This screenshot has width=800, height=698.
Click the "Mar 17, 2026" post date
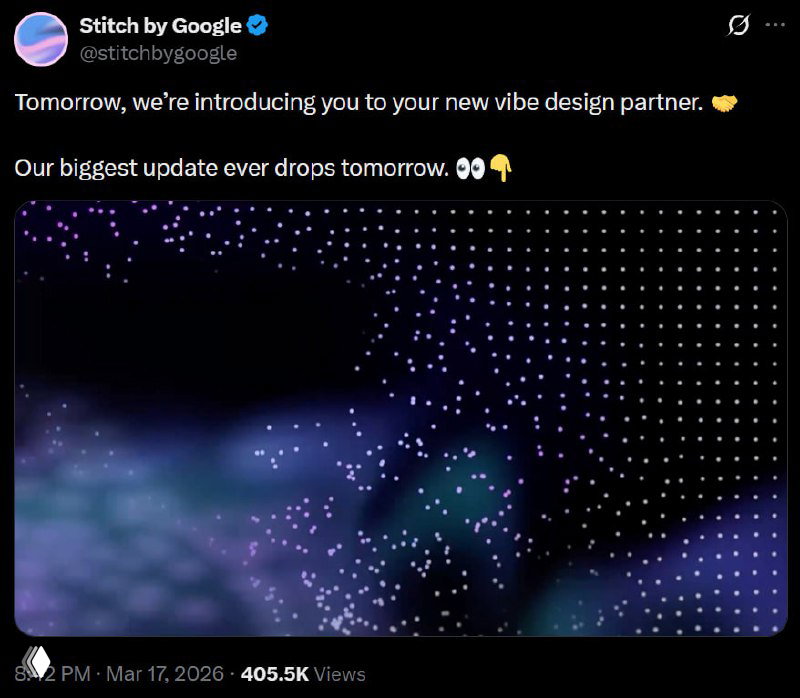tap(164, 674)
